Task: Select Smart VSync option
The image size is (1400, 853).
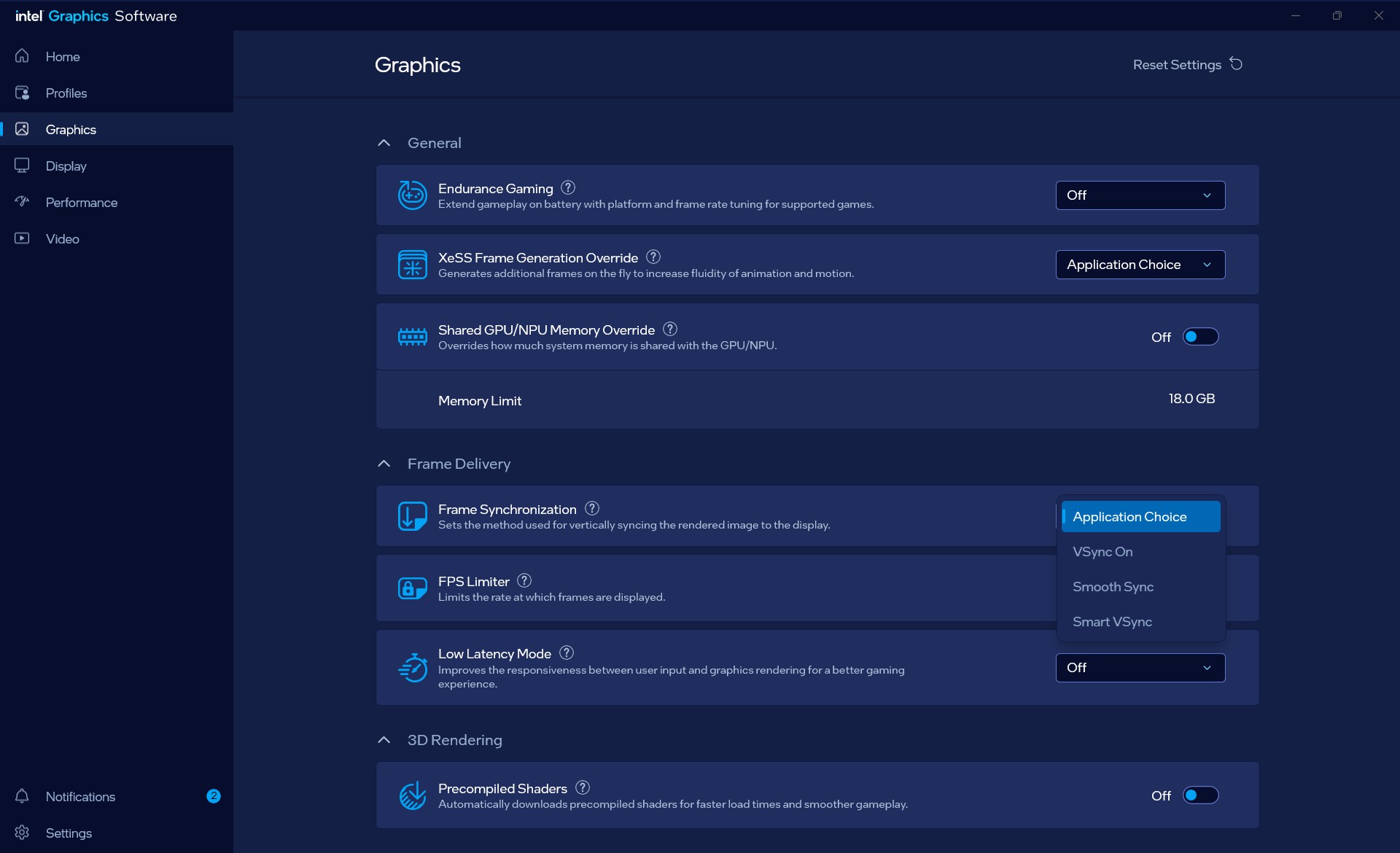Action: tap(1140, 622)
